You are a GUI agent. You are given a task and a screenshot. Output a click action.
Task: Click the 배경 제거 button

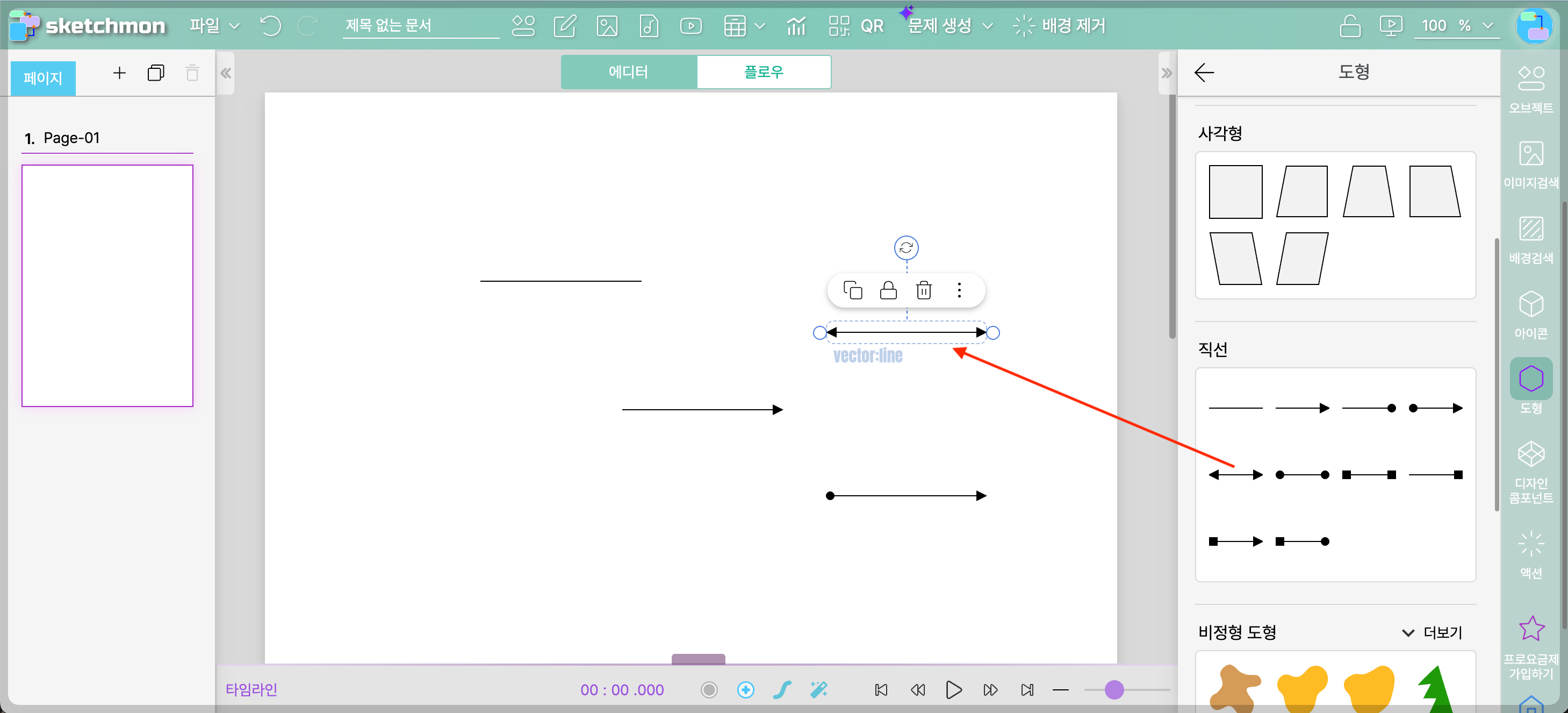(x=1059, y=26)
